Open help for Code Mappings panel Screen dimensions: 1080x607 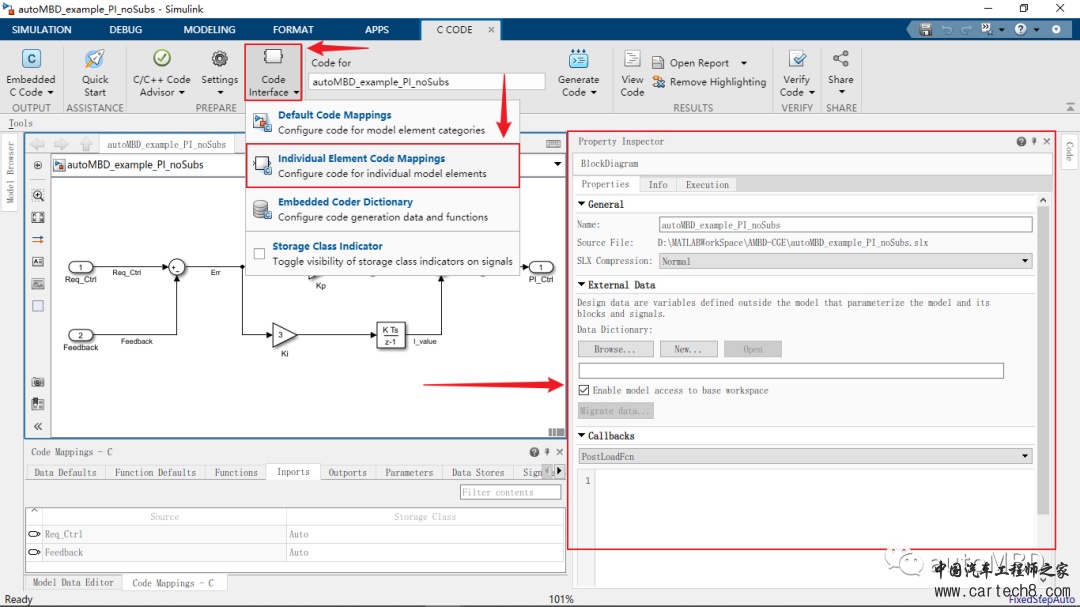coord(534,452)
